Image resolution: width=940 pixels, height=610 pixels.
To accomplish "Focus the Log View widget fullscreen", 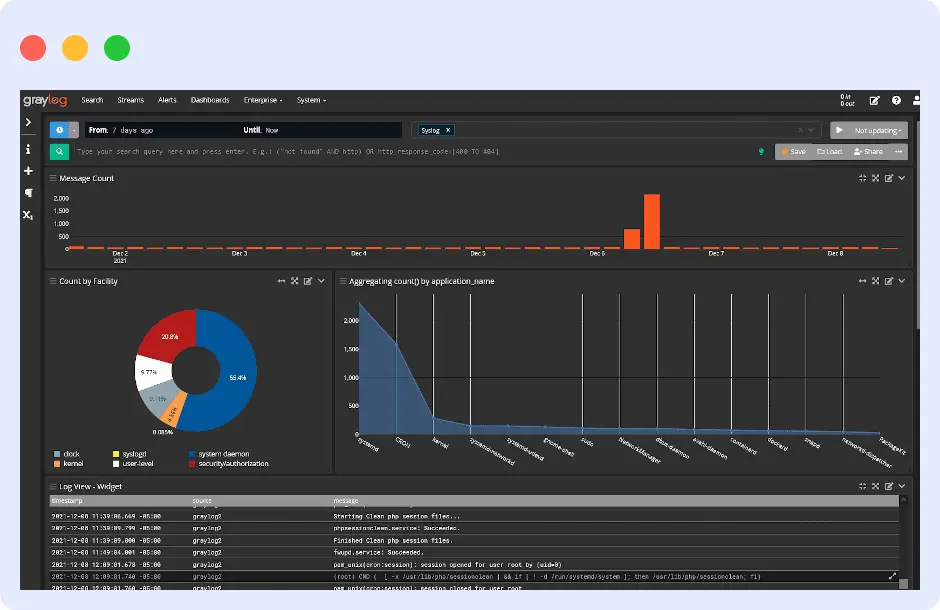I will click(875, 486).
